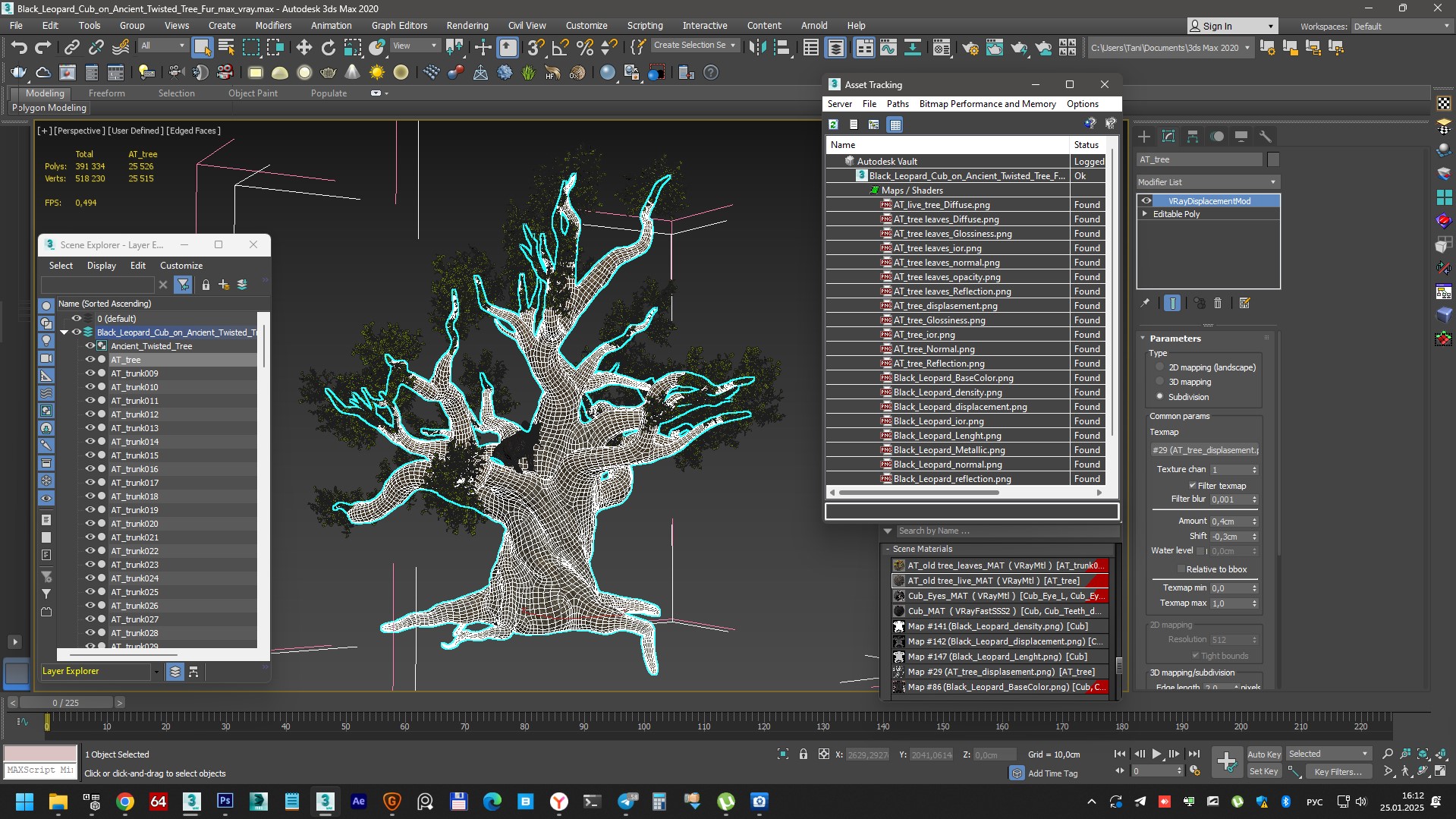Viewport: 1456px width, 819px height.
Task: Toggle visibility of AT_tree object
Action: [90, 360]
